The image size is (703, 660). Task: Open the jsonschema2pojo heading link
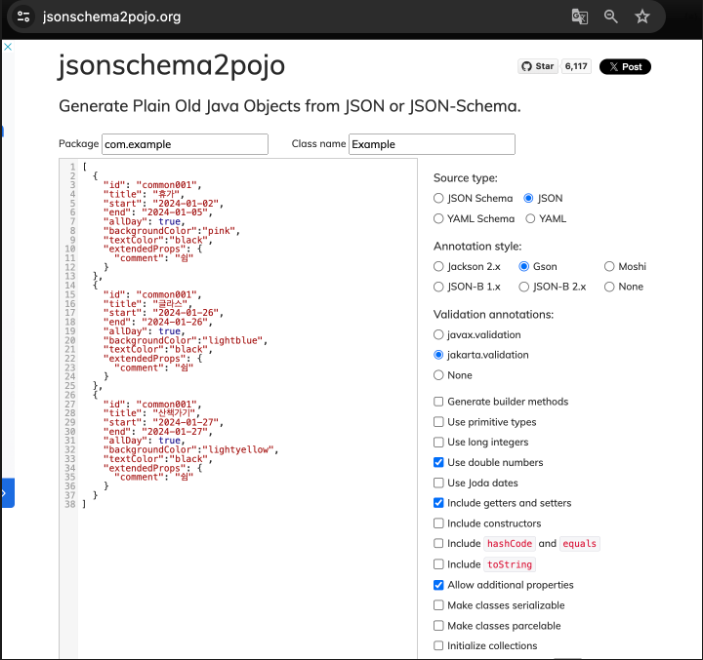pos(171,65)
